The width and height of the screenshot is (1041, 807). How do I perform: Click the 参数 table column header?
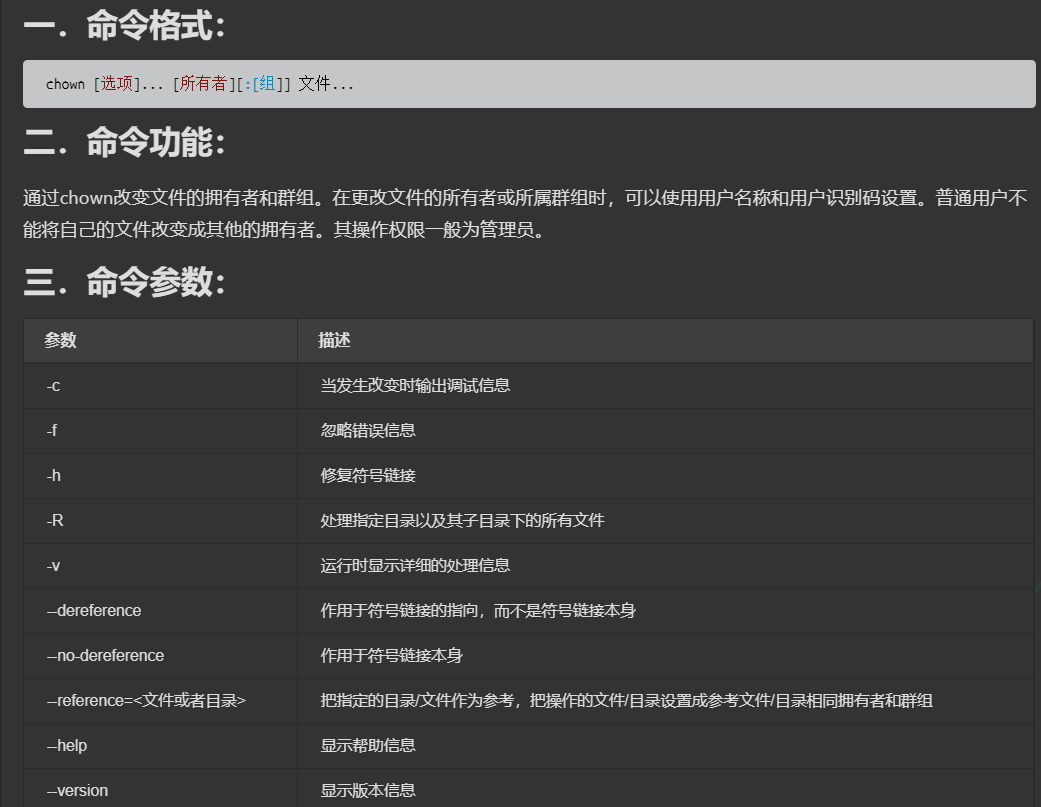61,341
